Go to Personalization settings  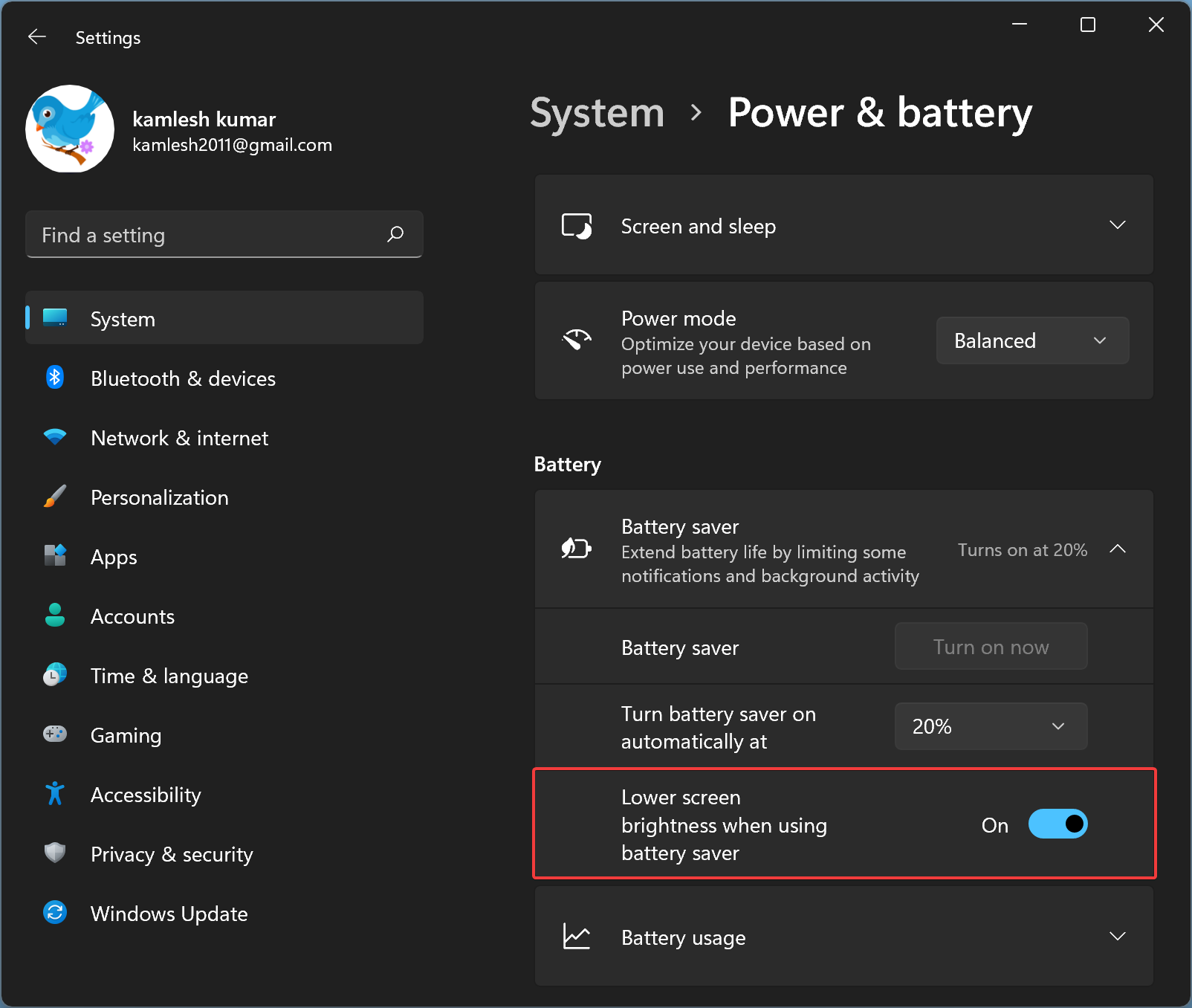(x=224, y=497)
